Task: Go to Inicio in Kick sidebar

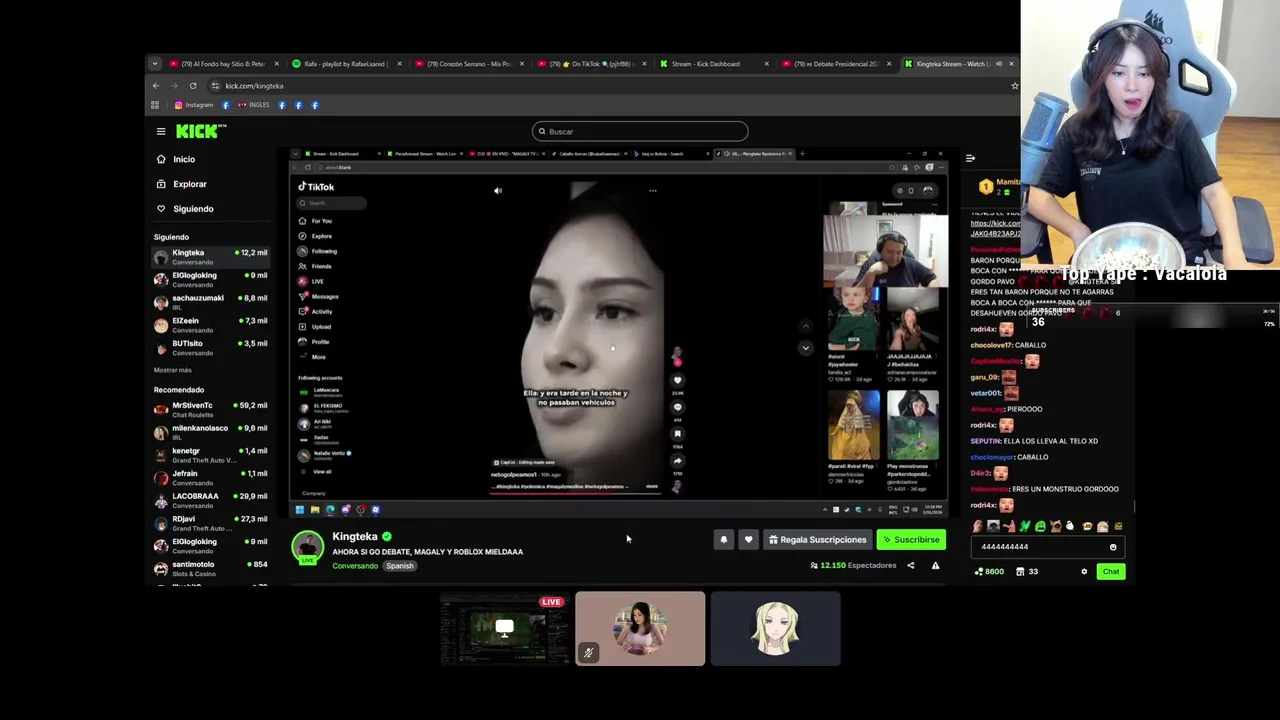Action: pos(176,159)
